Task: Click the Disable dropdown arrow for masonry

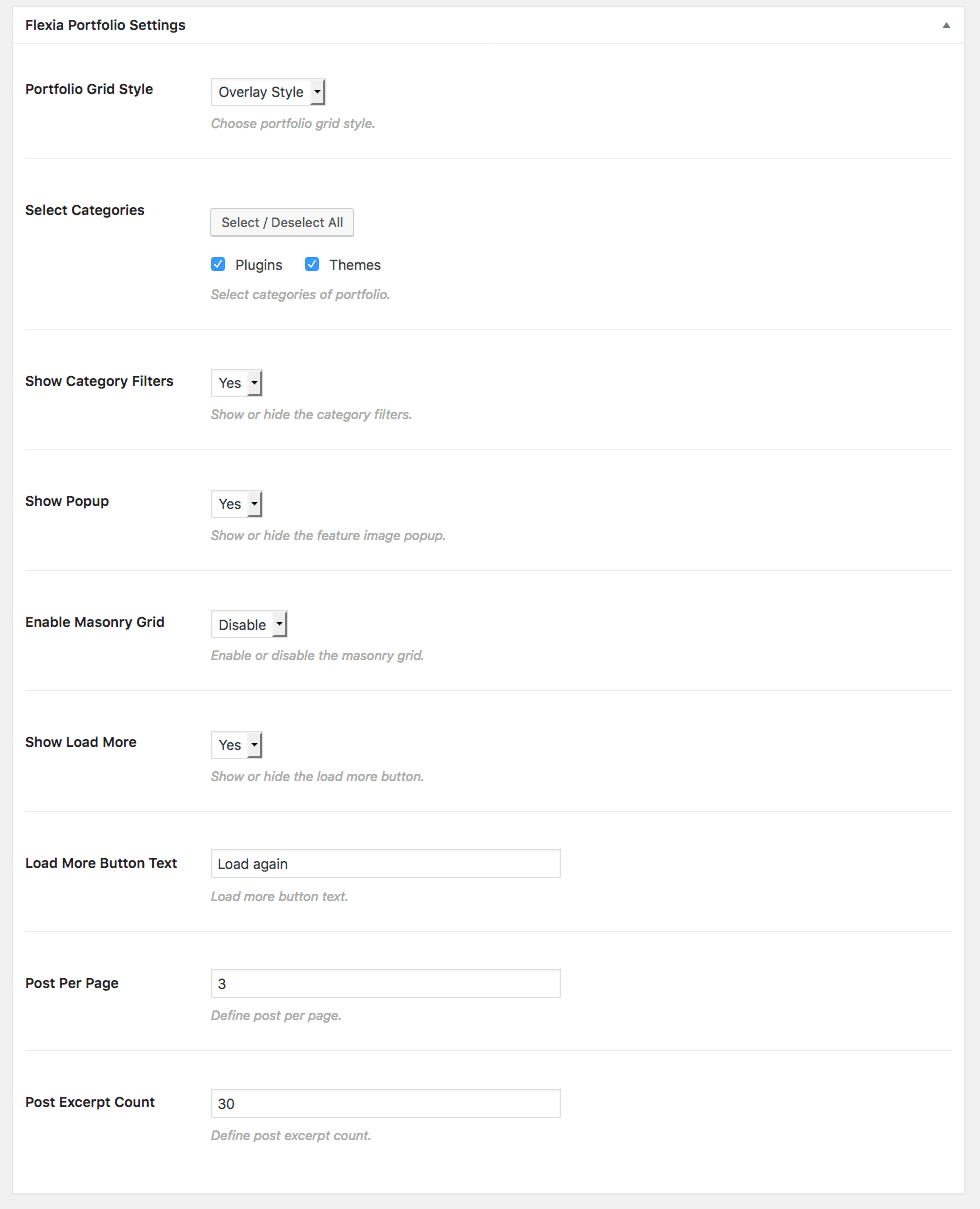Action: 279,625
